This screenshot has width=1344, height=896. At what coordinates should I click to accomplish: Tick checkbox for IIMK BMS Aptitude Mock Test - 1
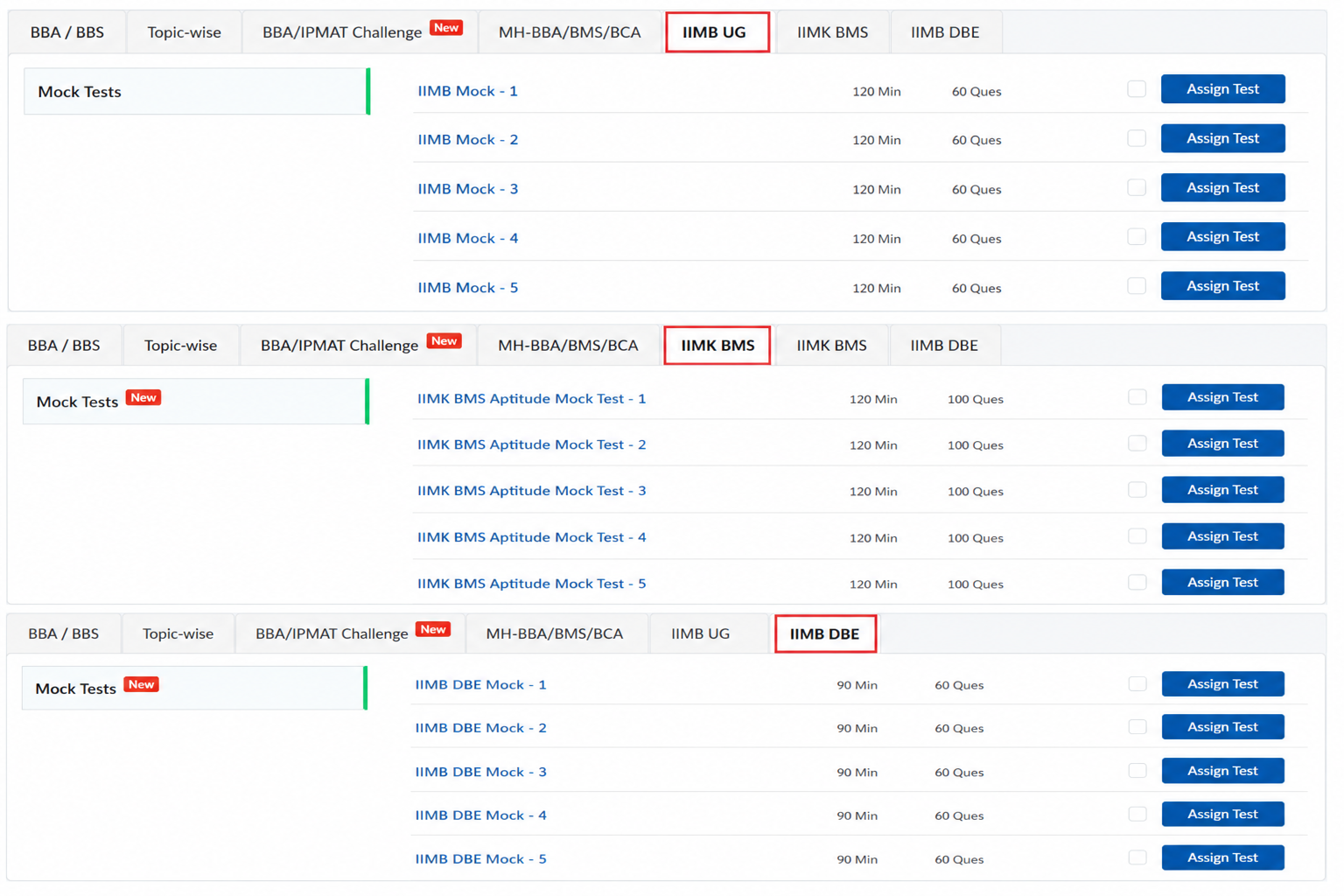(1137, 397)
